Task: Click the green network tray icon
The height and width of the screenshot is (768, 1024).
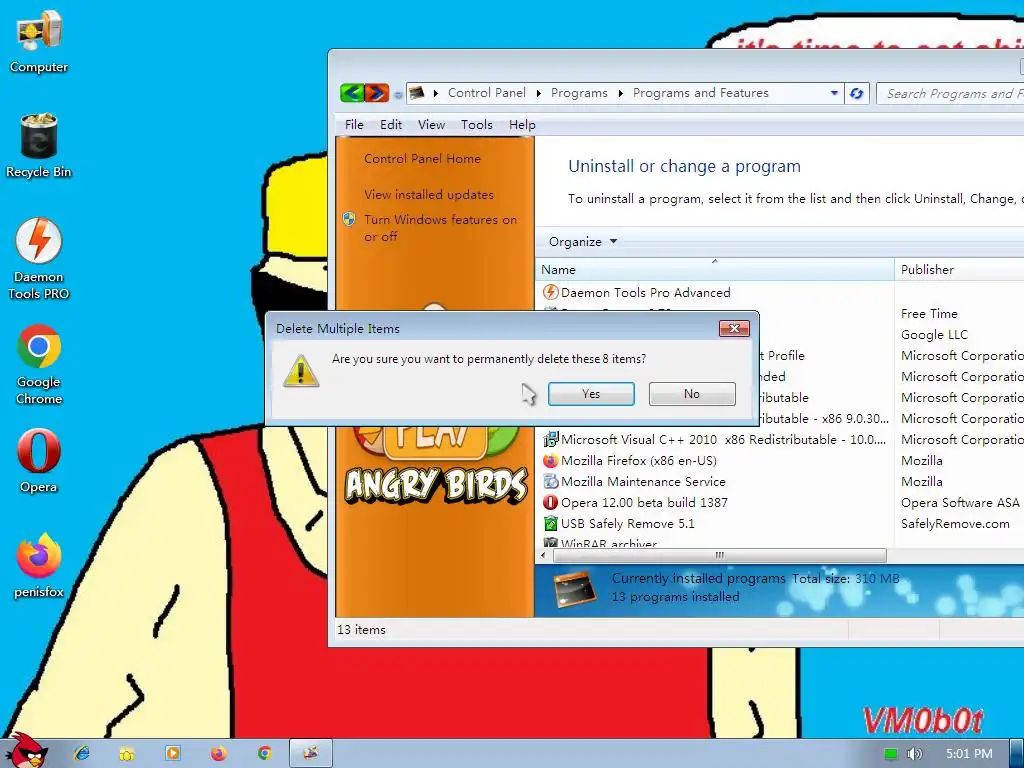Action: [890, 754]
